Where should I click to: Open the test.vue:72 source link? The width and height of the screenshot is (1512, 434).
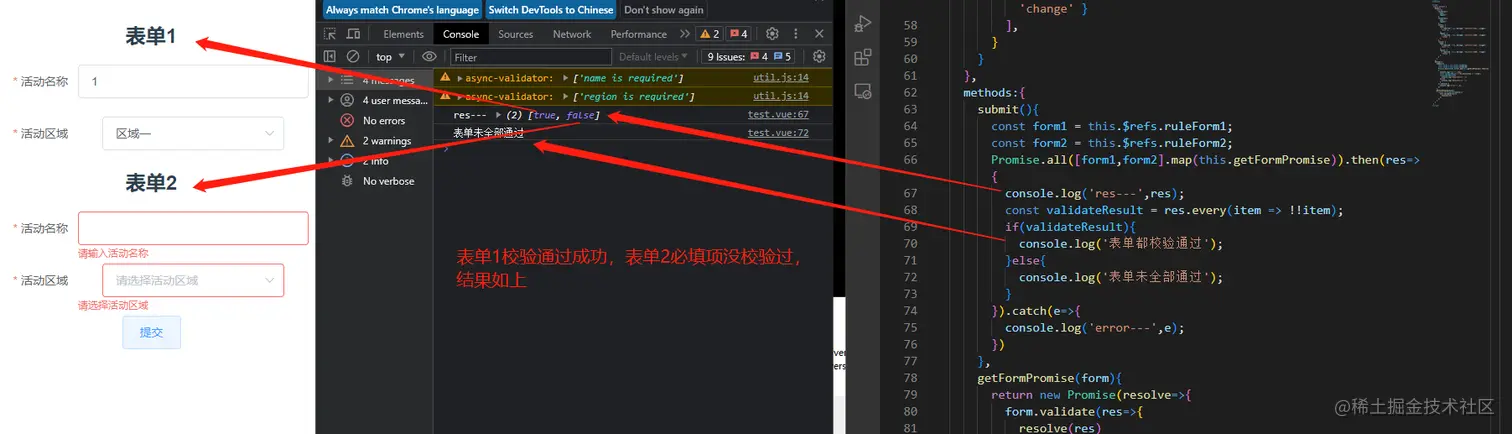(778, 133)
